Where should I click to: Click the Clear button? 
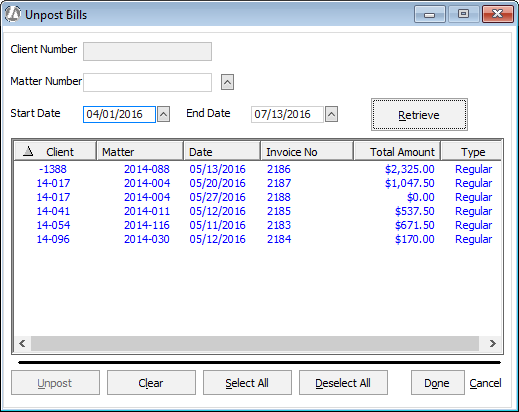click(x=151, y=383)
